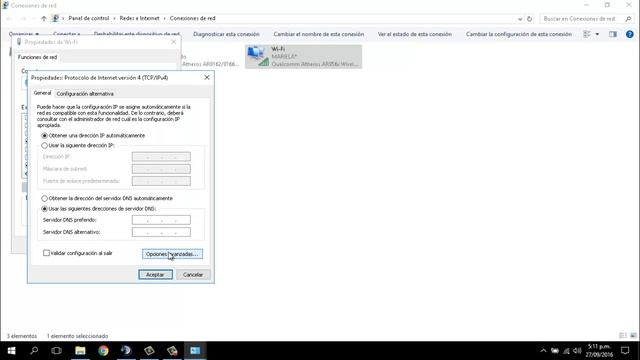Open taskbar search magnifier icon

click(x=34, y=351)
